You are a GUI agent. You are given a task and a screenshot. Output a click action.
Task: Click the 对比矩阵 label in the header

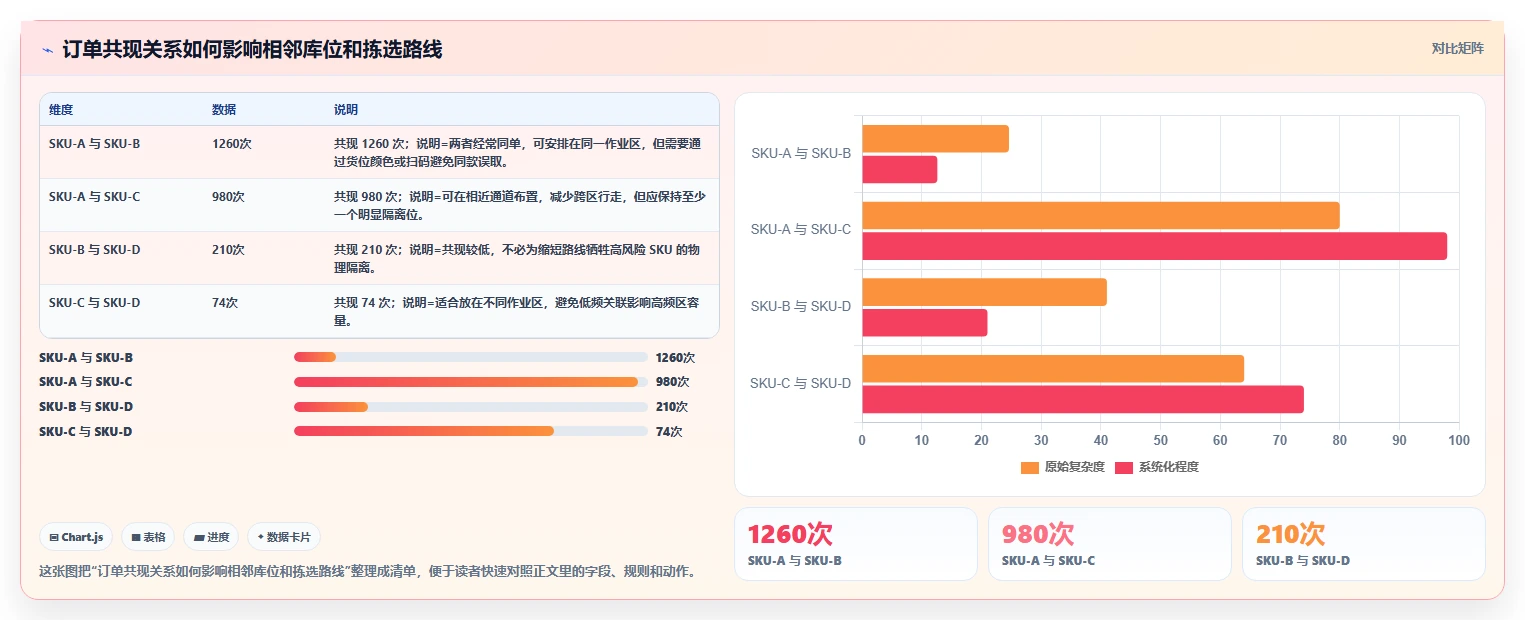coord(1457,48)
